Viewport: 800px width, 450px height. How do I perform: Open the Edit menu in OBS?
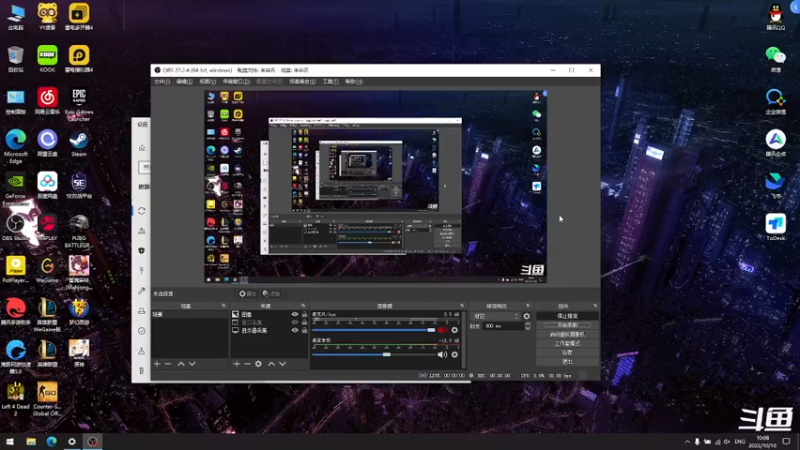184,82
